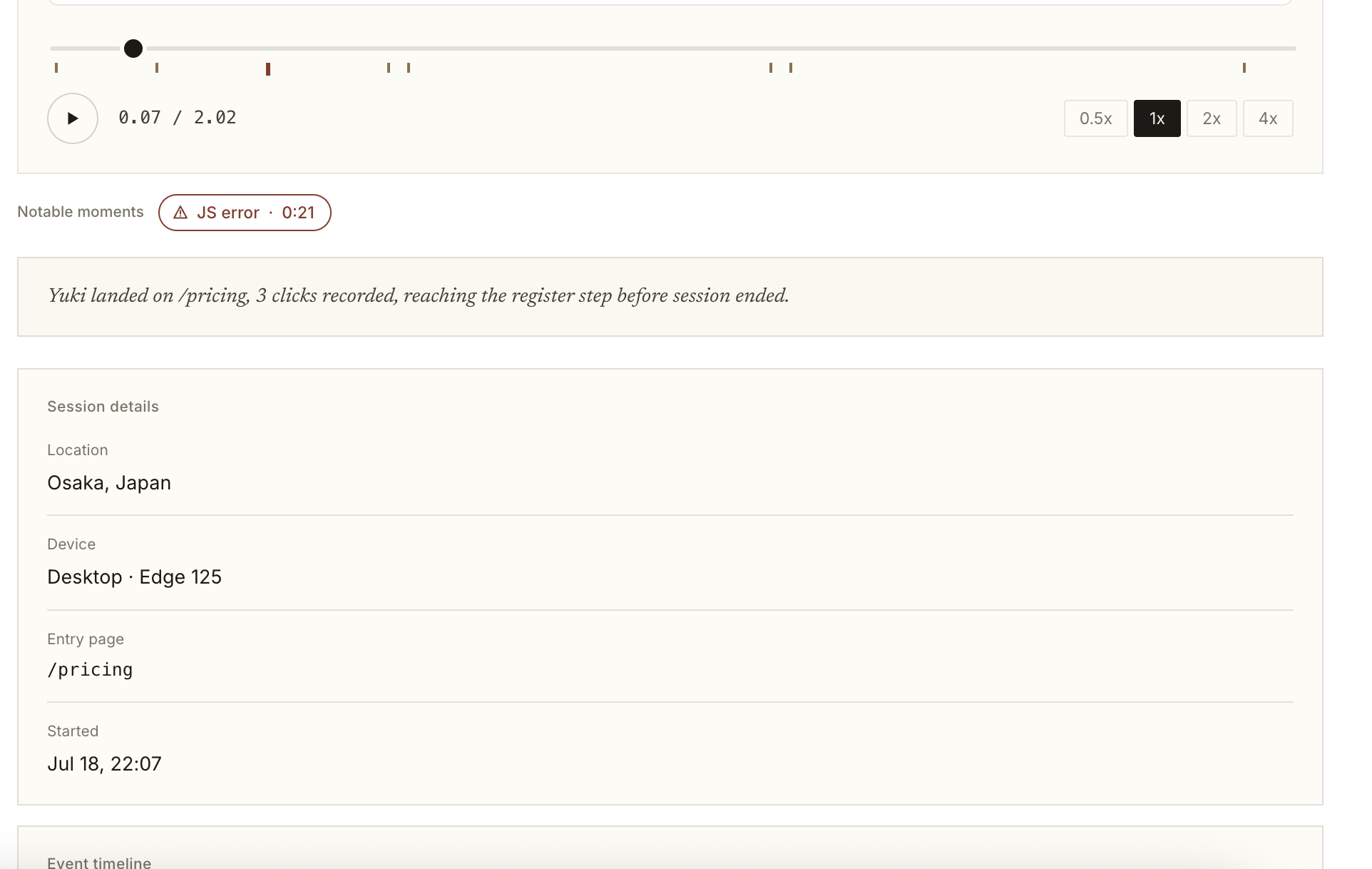1372x869 pixels.
Task: Click the Event timeline section heading
Action: [99, 862]
